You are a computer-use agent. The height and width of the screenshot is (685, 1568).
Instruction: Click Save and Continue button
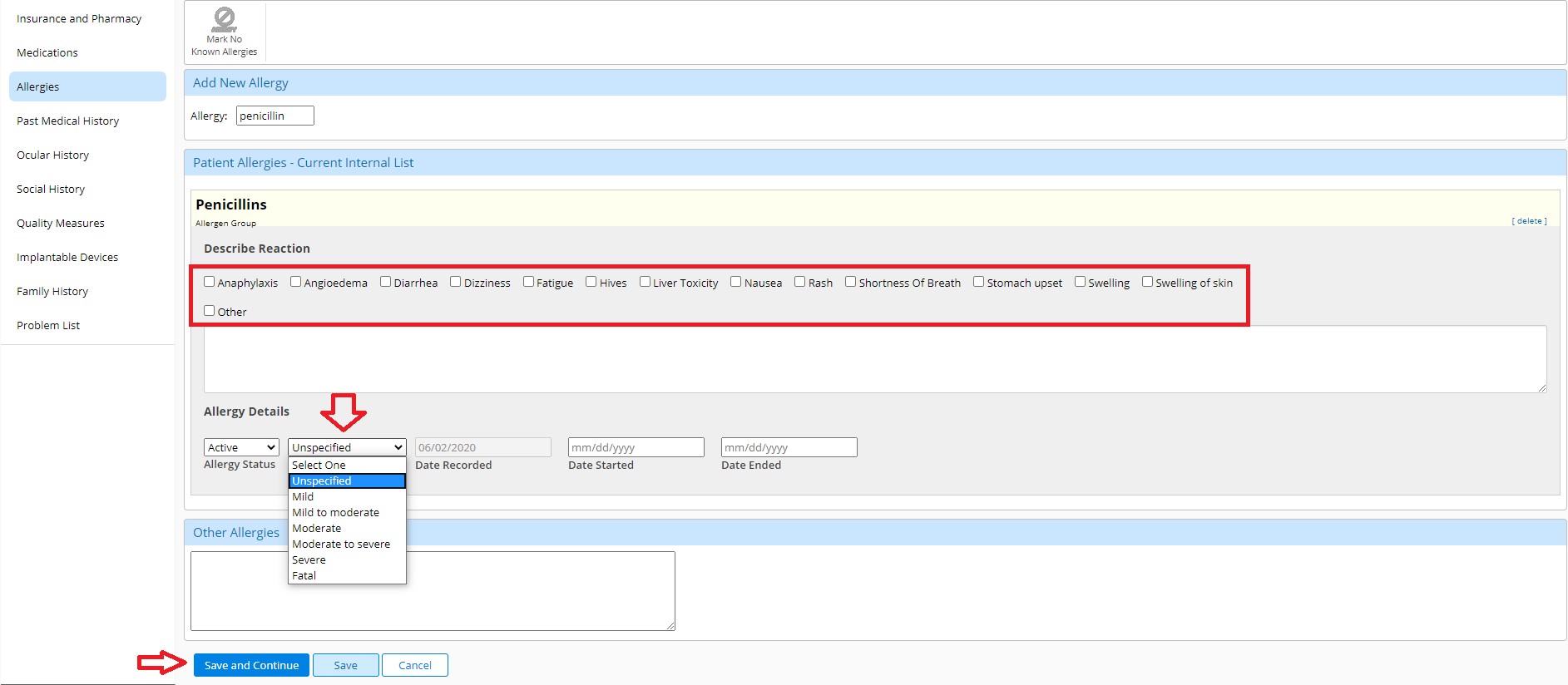click(251, 665)
